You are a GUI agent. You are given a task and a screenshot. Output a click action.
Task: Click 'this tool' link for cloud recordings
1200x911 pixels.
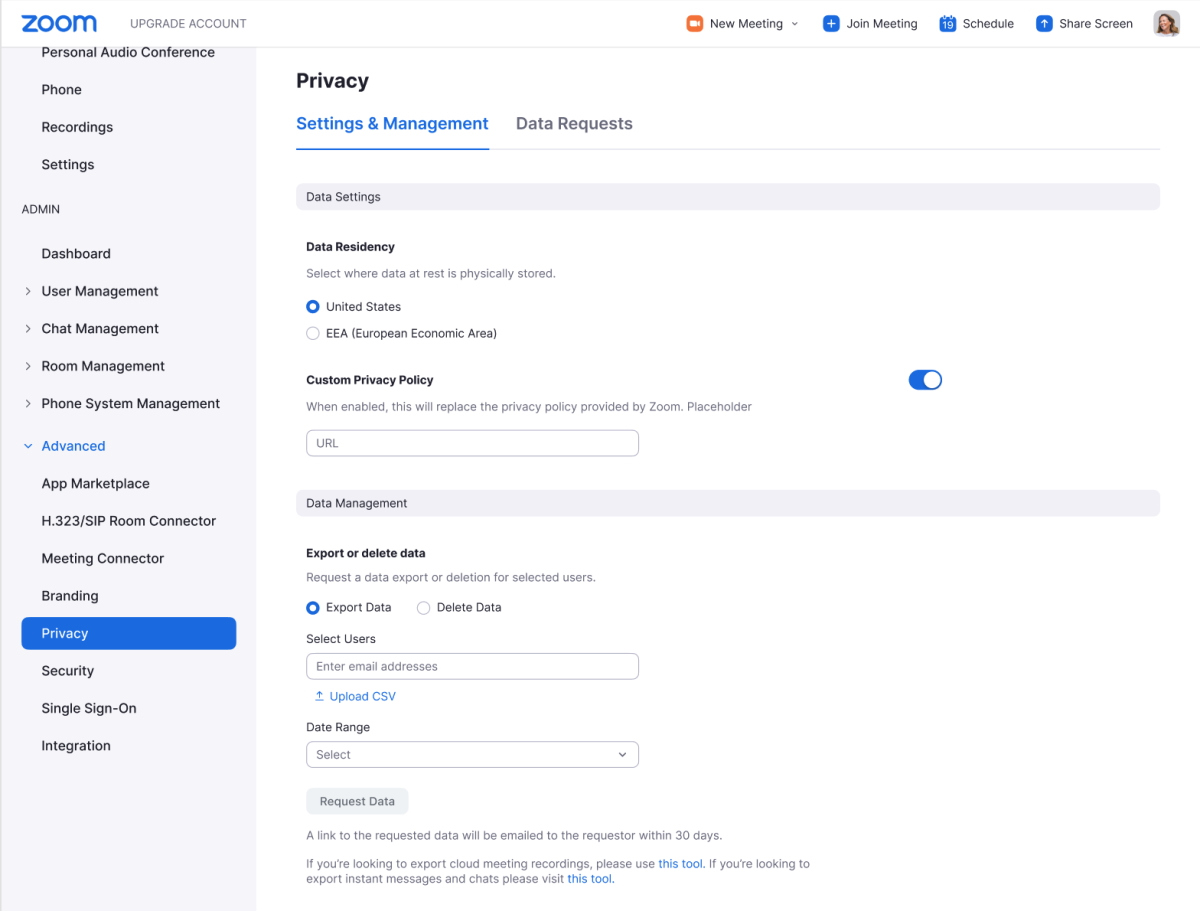[x=681, y=864]
